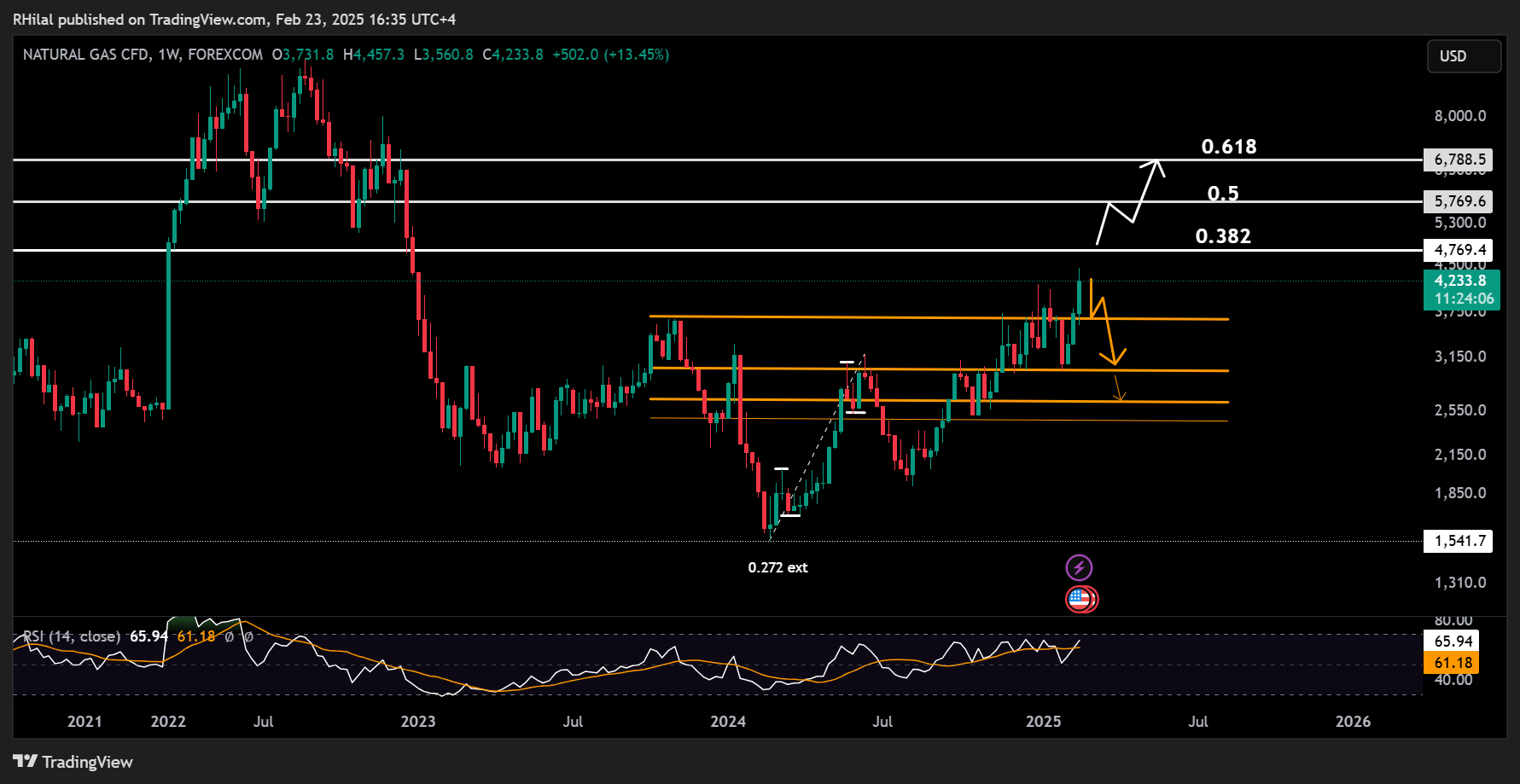Click the 2025 marker on time axis

(1043, 722)
